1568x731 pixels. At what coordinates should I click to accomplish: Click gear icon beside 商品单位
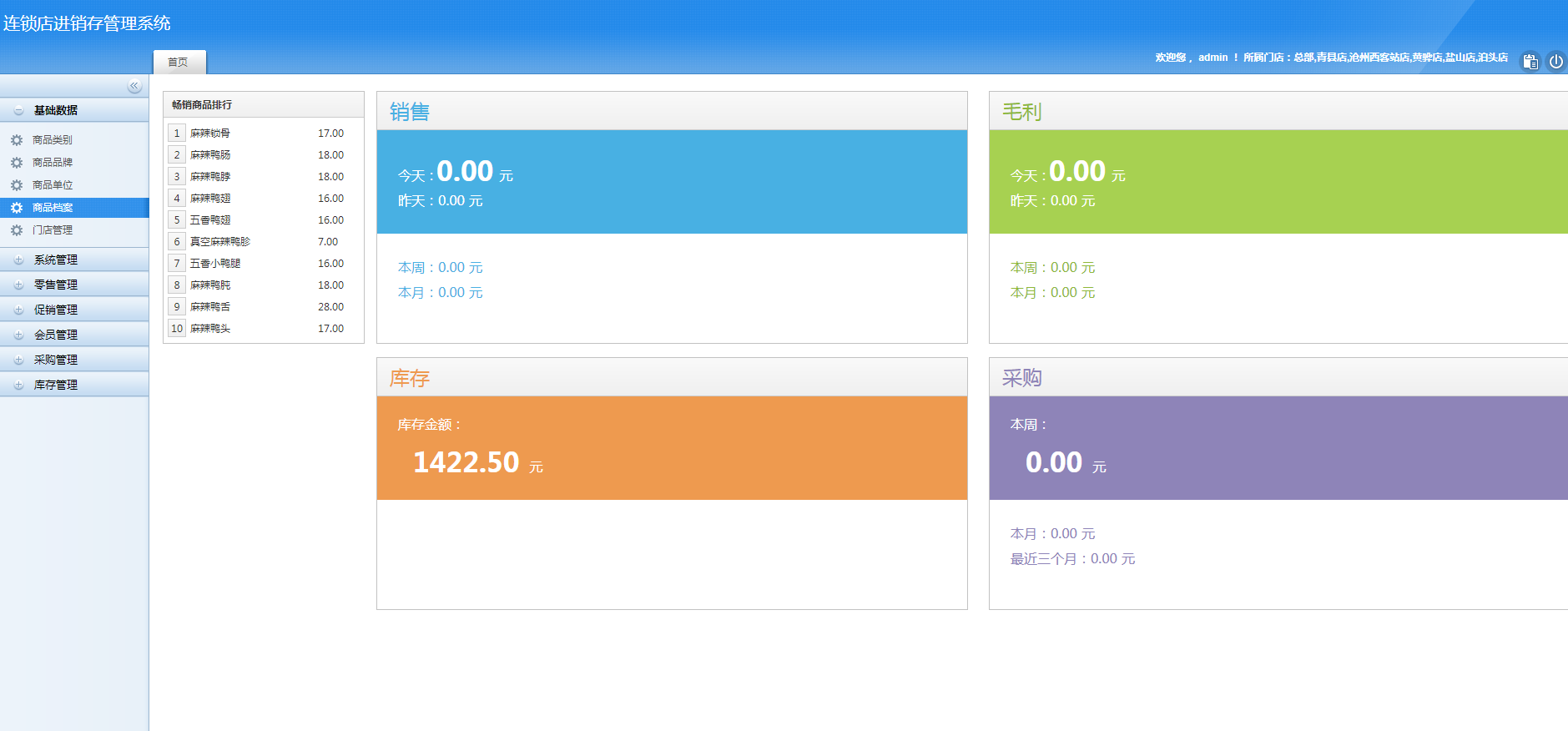click(x=17, y=185)
